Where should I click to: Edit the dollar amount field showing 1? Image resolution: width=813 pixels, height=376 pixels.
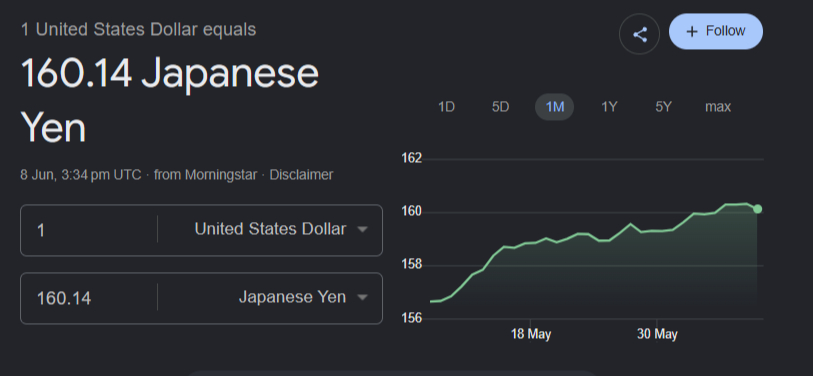[88, 230]
